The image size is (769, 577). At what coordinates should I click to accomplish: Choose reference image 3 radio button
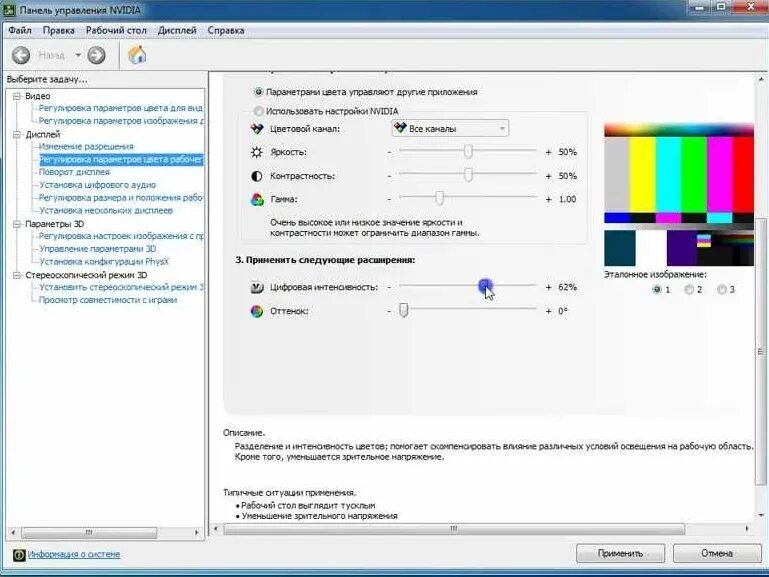tap(721, 290)
